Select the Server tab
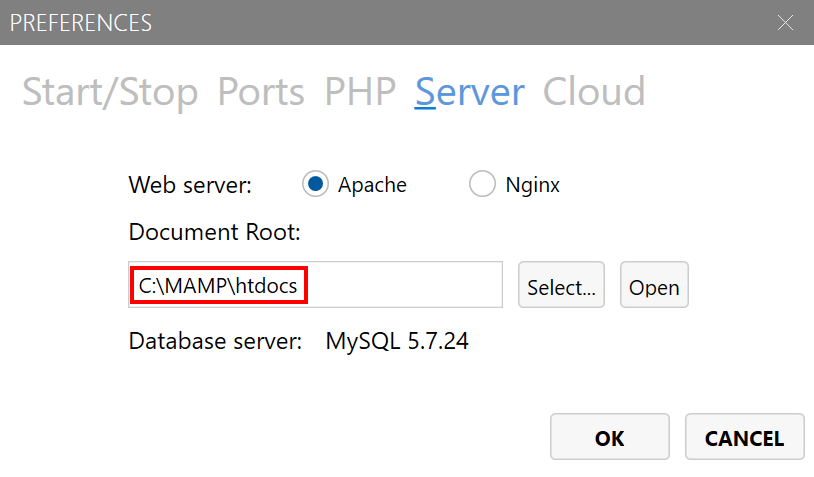 (x=469, y=92)
